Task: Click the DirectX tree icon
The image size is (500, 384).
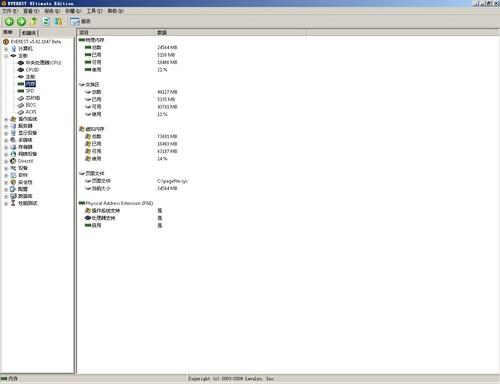Action: pos(13,161)
